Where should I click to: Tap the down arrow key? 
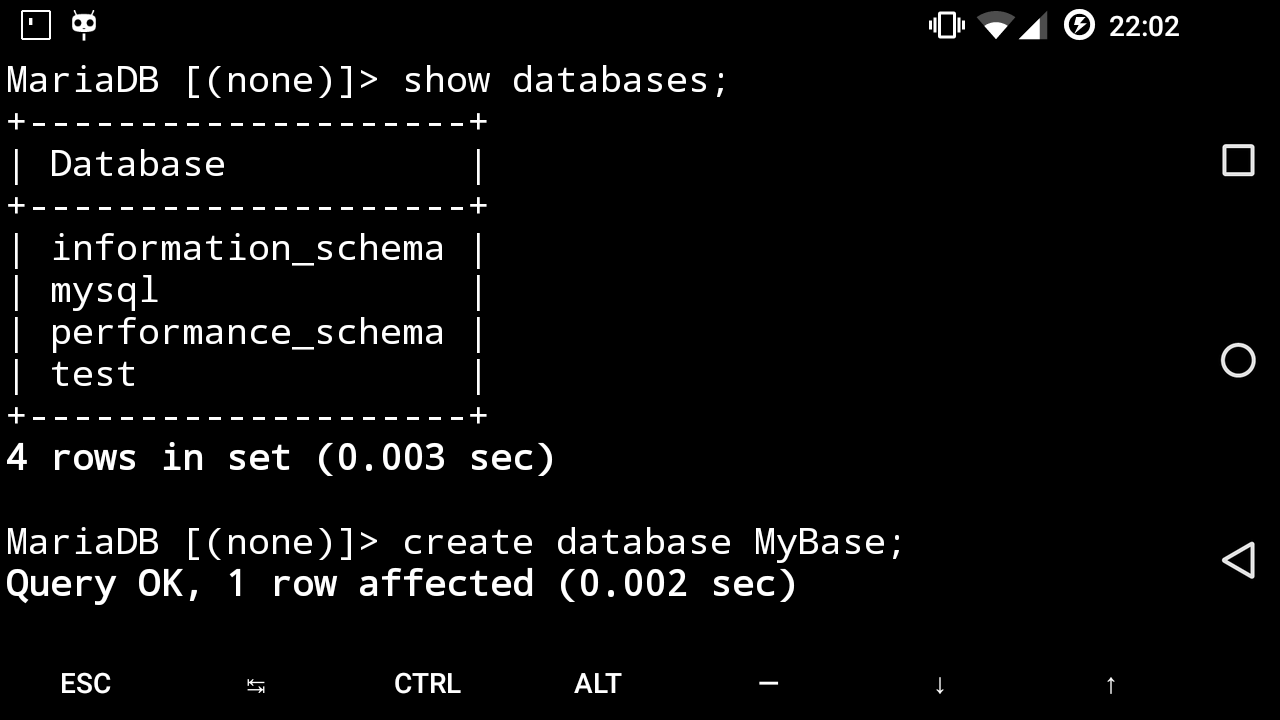(x=939, y=685)
